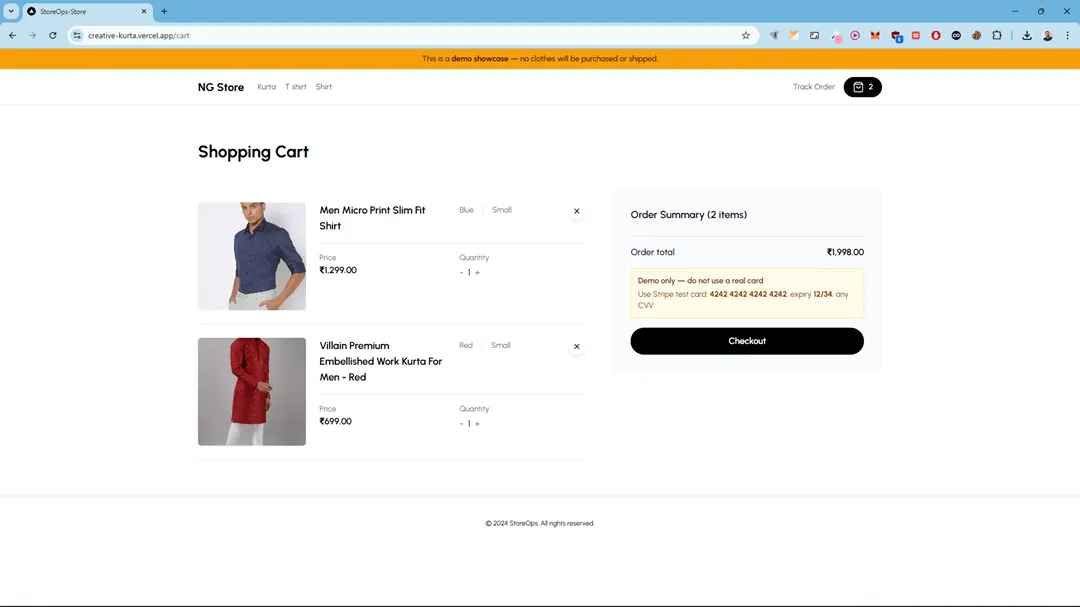Open the Chrome profile avatar
Screen dimensions: 1080x607
point(1048,35)
